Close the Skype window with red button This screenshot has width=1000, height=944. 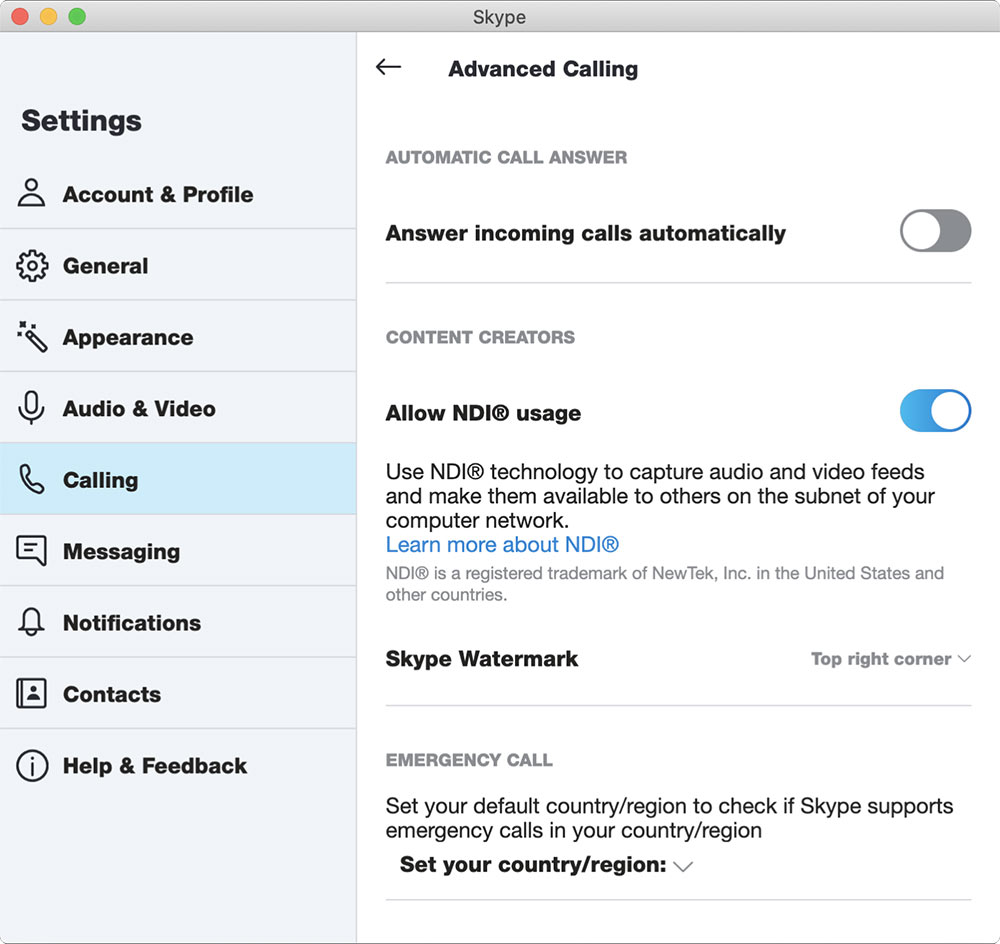(x=20, y=16)
